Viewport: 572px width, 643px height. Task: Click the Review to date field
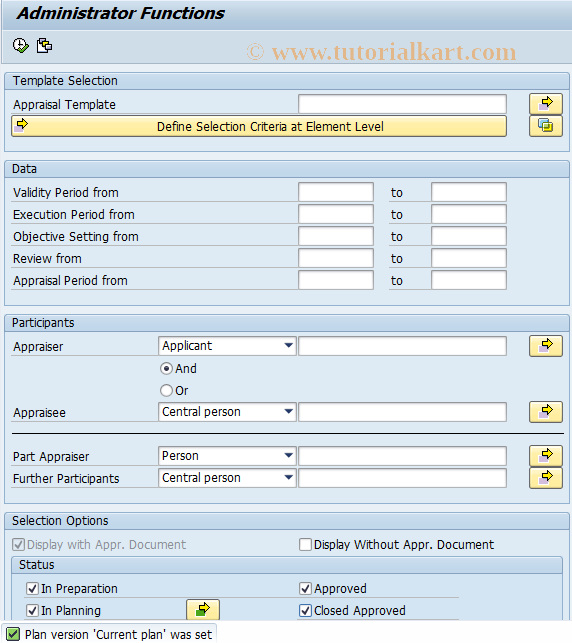click(x=469, y=258)
